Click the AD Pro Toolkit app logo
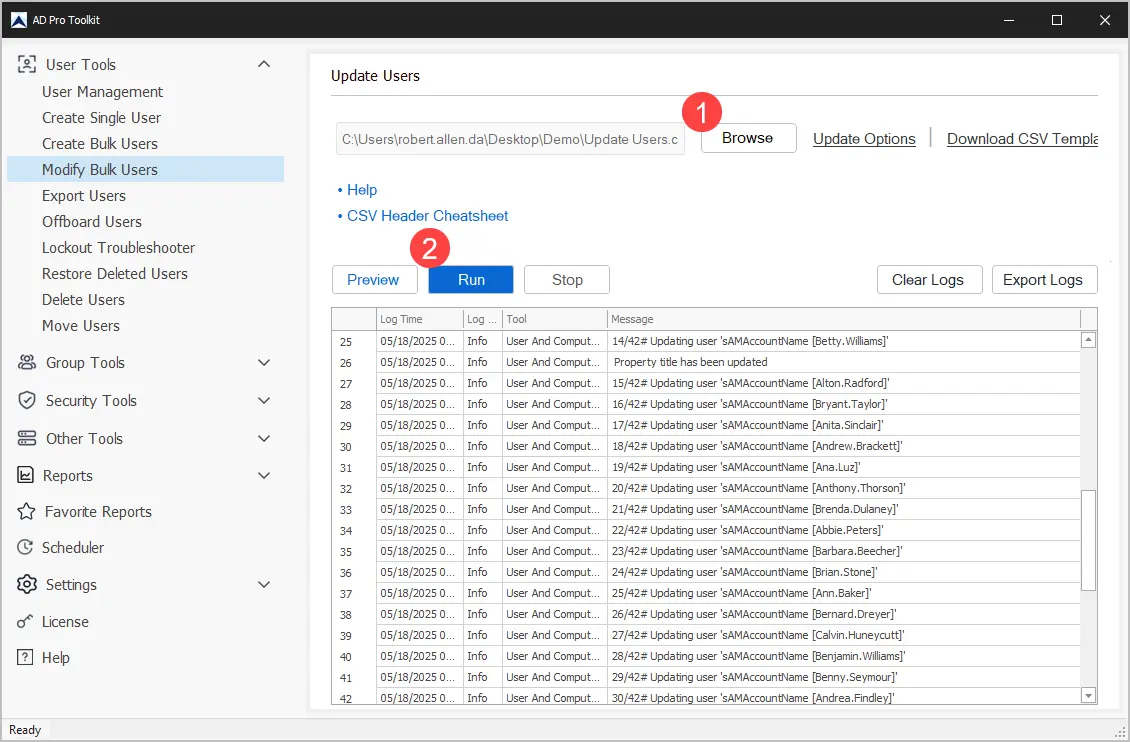1130x742 pixels. pyautogui.click(x=19, y=19)
